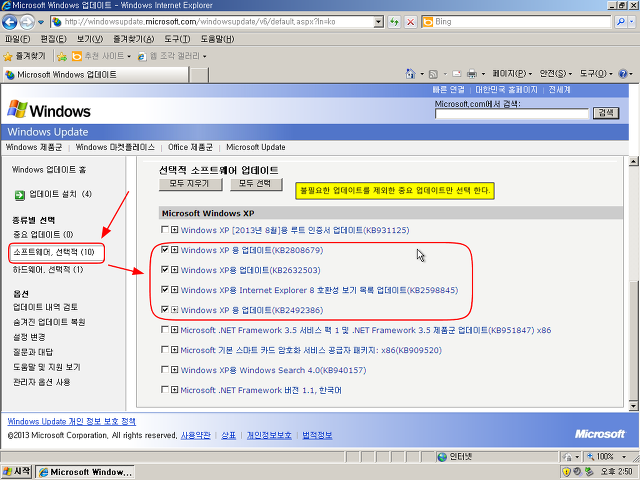Open 웹 조각 갤러리 web slice dropdown
Viewport: 640px width, 480px height.
[172, 56]
